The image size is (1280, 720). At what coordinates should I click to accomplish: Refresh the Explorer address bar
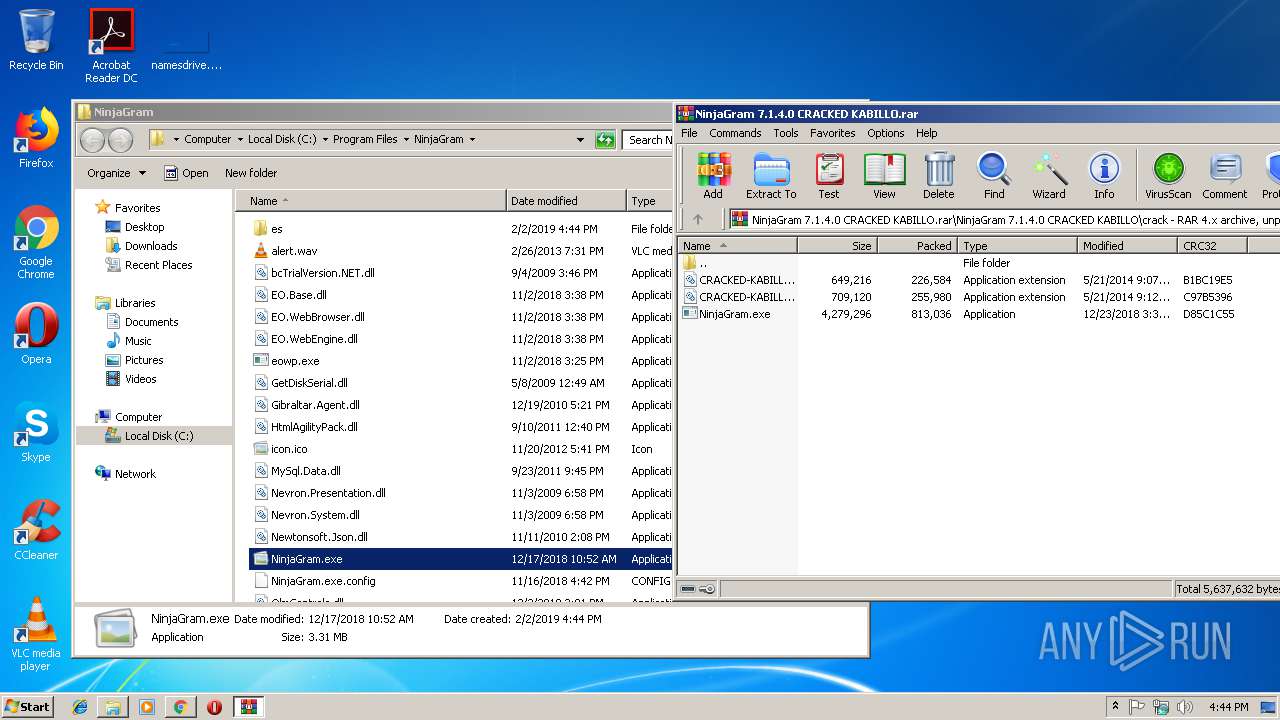(x=605, y=140)
